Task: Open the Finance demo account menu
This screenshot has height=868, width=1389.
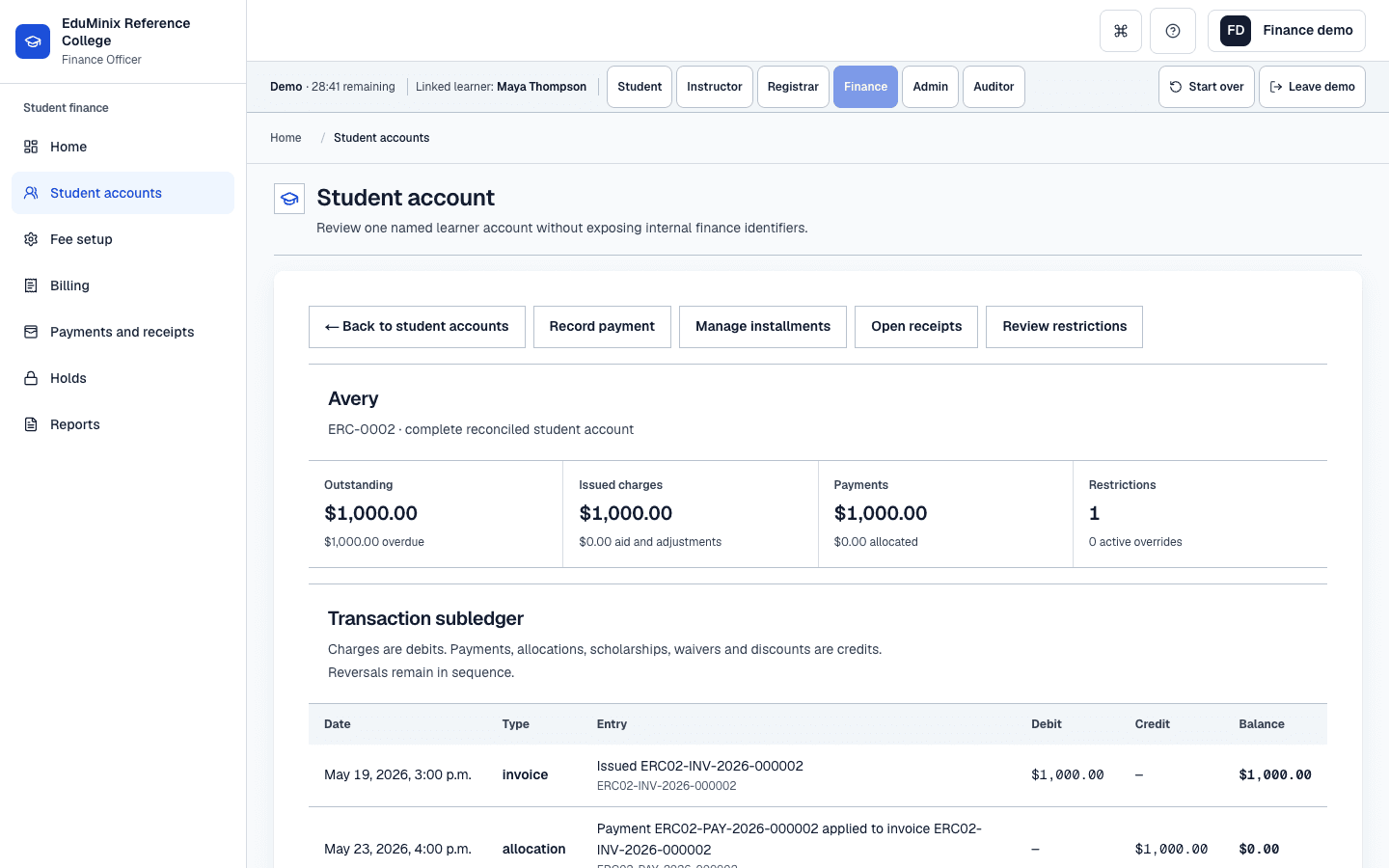Action: pyautogui.click(x=1287, y=31)
